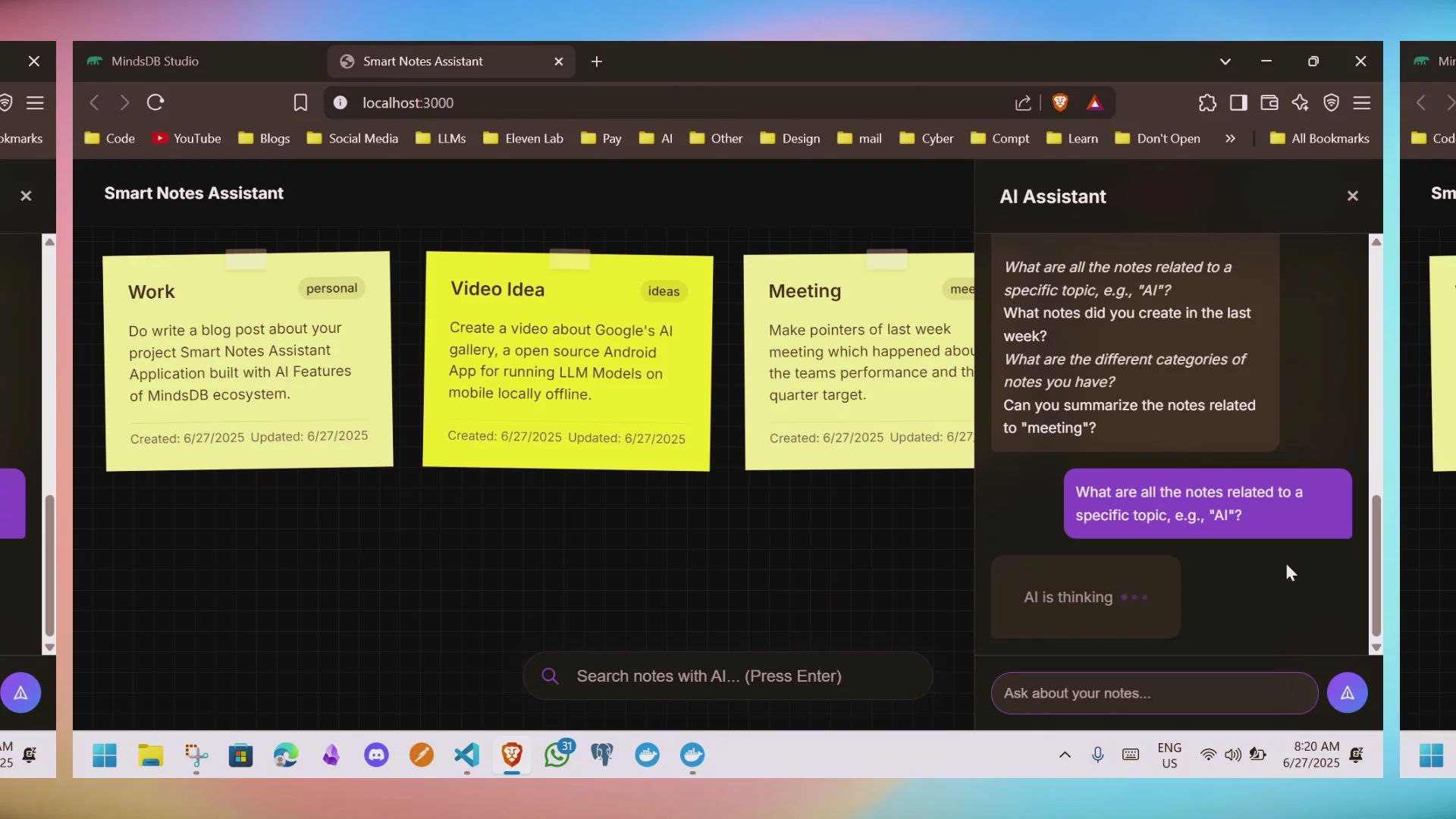Click the search magnifier icon
The height and width of the screenshot is (819, 1456).
click(x=551, y=676)
